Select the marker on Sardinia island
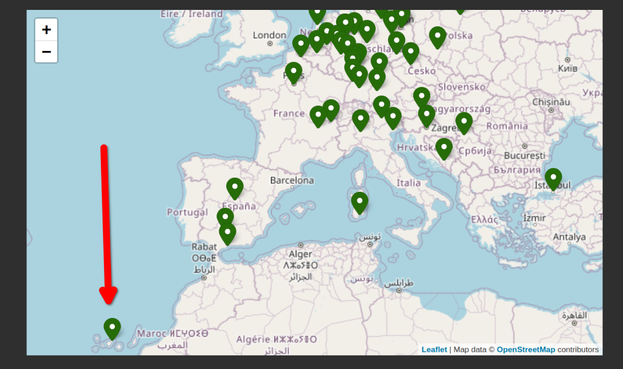This screenshot has width=623, height=369. click(360, 203)
